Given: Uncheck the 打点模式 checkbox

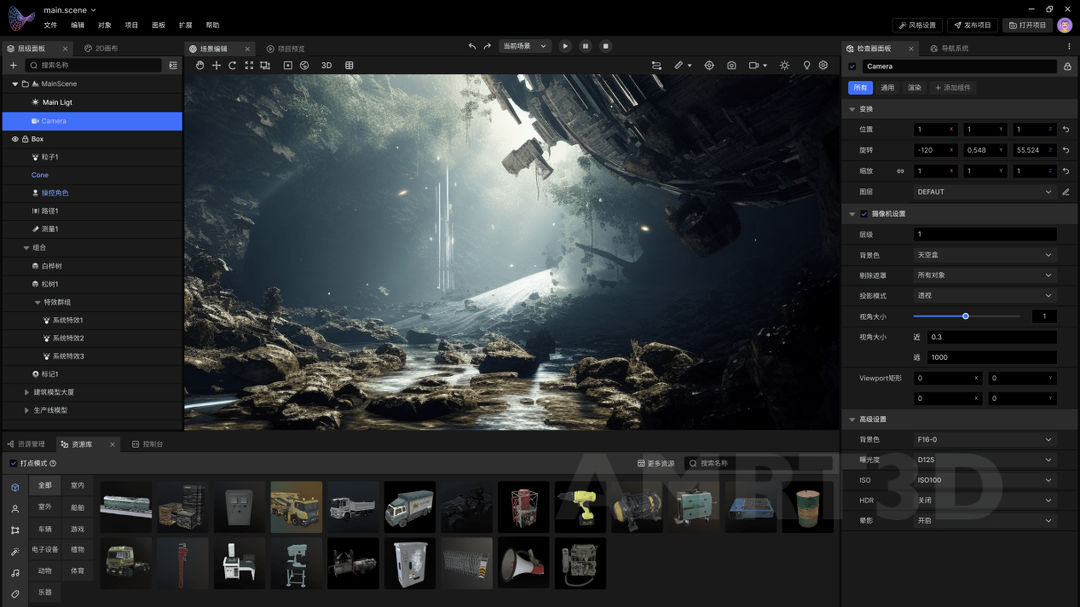Looking at the screenshot, I should pyautogui.click(x=13, y=463).
